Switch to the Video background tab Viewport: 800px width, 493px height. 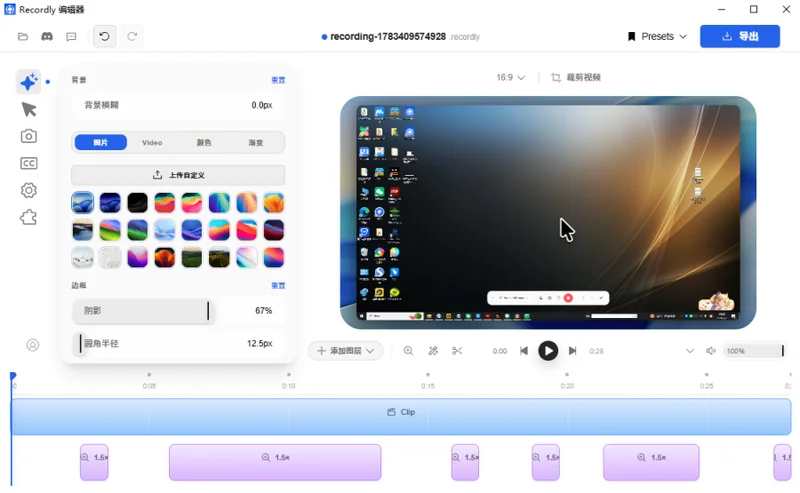[152, 142]
